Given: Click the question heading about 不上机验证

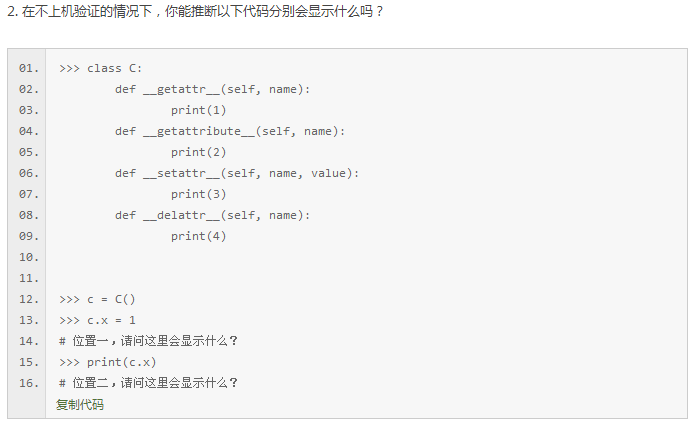Looking at the screenshot, I should click(195, 11).
